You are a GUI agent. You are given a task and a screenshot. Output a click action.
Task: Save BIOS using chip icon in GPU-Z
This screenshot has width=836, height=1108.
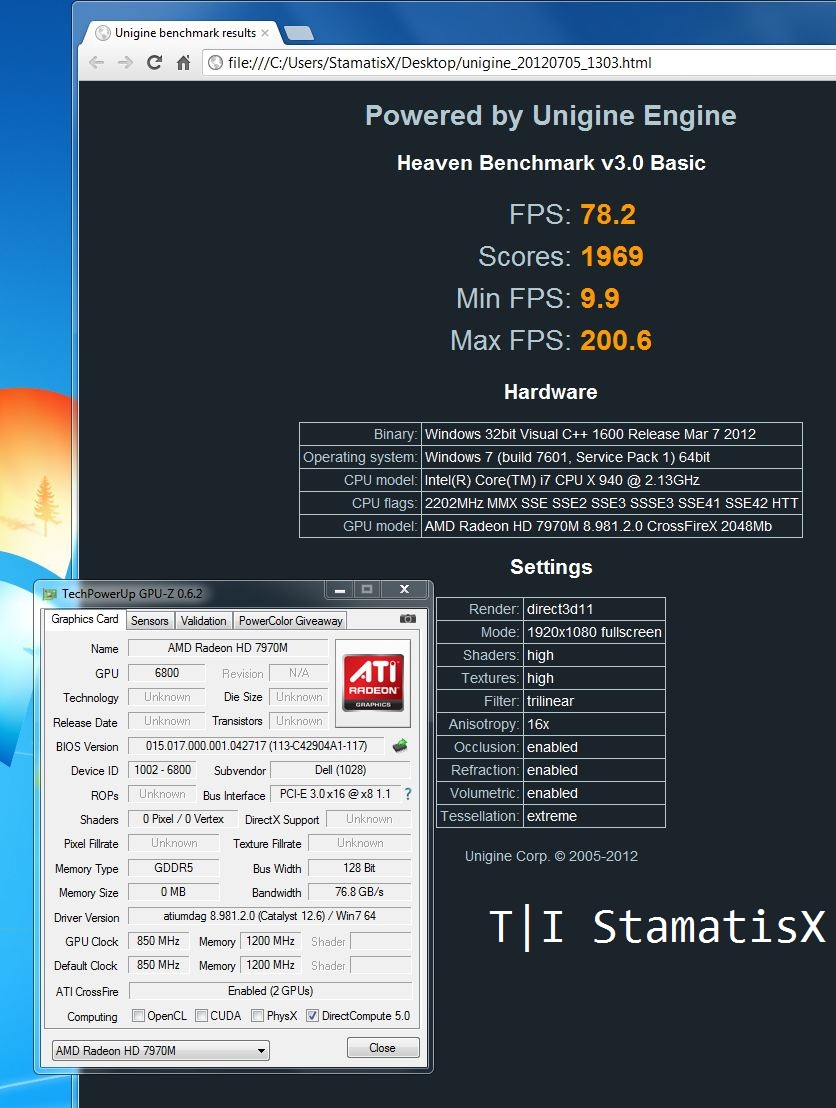pos(400,745)
